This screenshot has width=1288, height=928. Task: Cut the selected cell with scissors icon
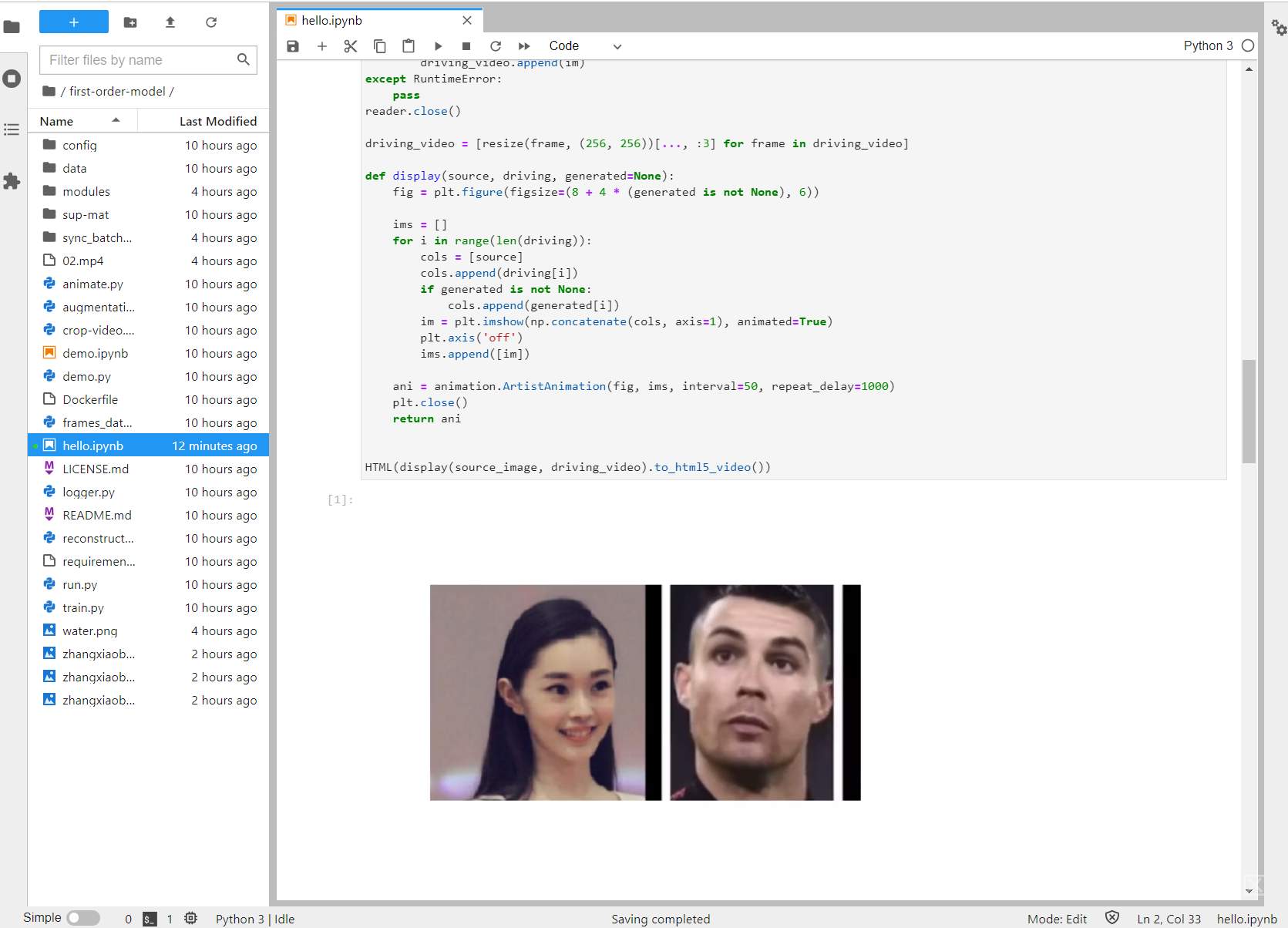351,46
